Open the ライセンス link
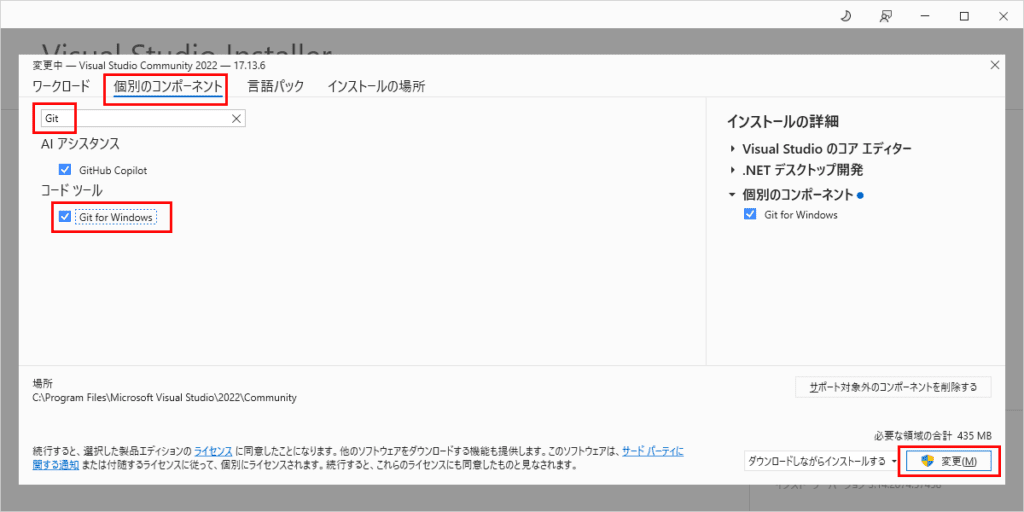 coord(213,451)
